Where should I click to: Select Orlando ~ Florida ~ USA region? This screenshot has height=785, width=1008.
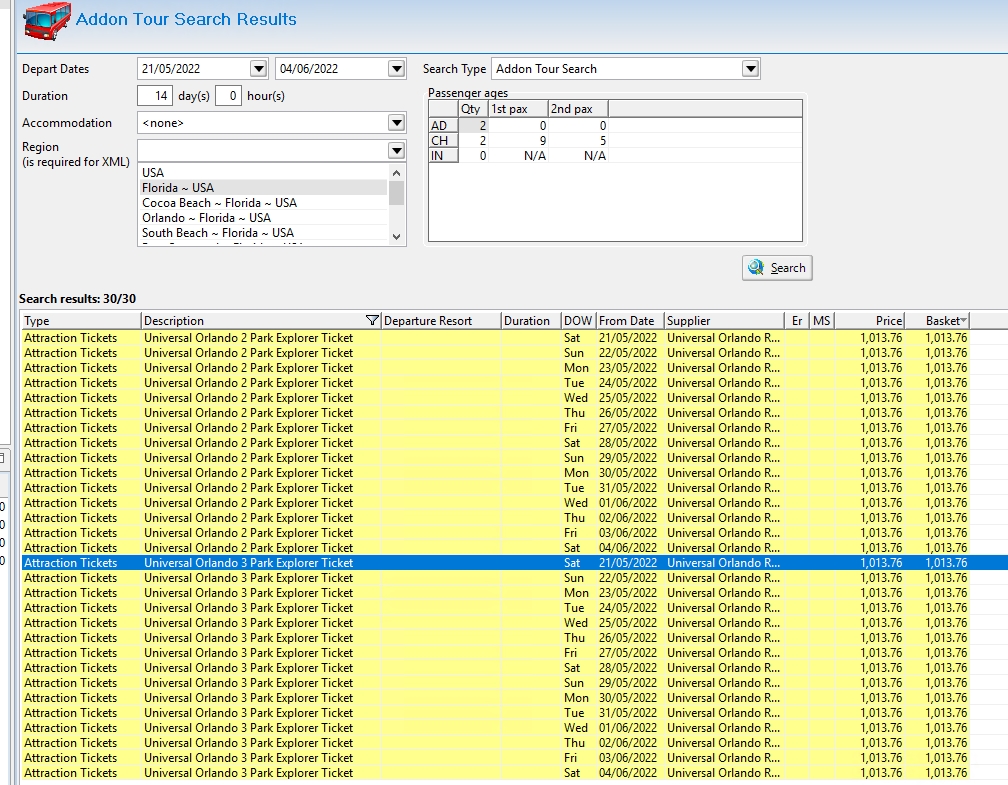click(x=206, y=218)
